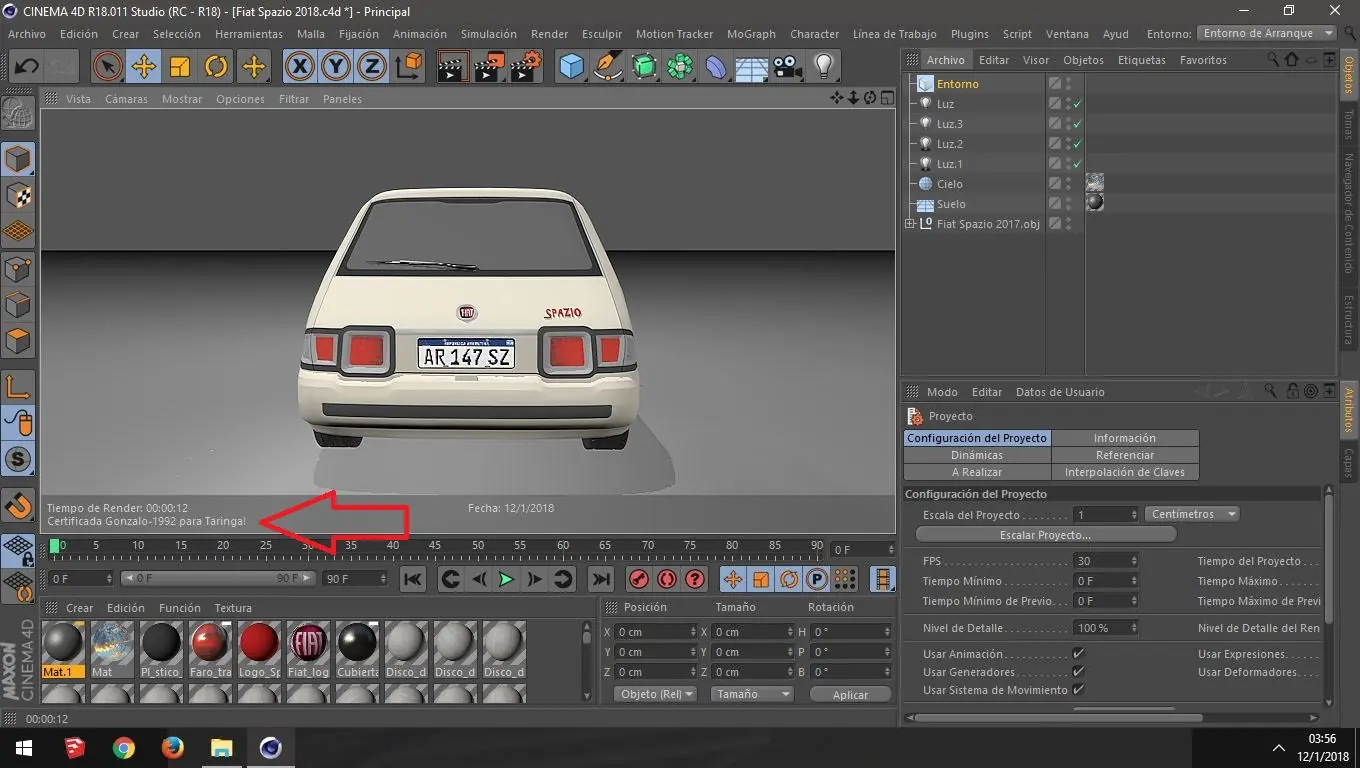Click the magnet Snap icon in left palette
This screenshot has height=768, width=1360.
(18, 506)
